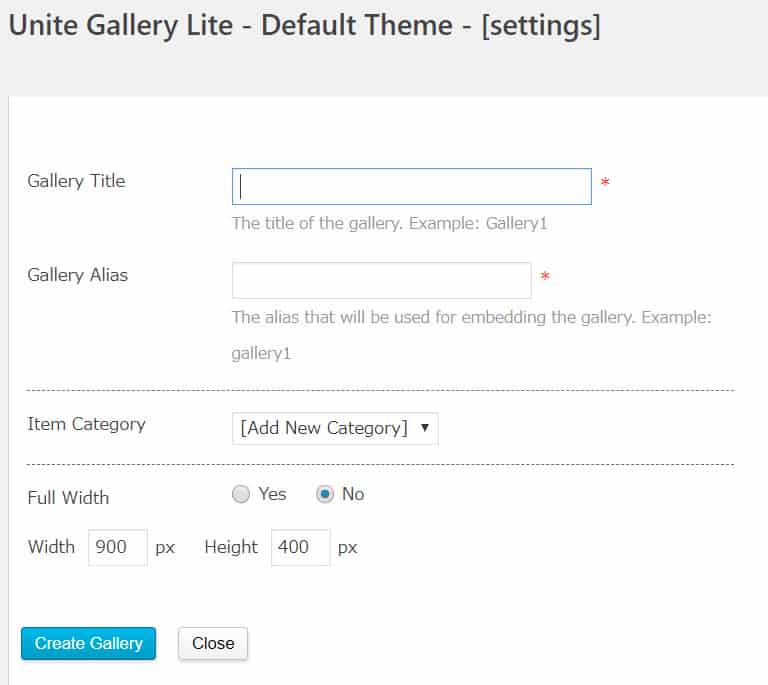
Task: Click into the Gallery Alias input box
Action: pos(382,281)
